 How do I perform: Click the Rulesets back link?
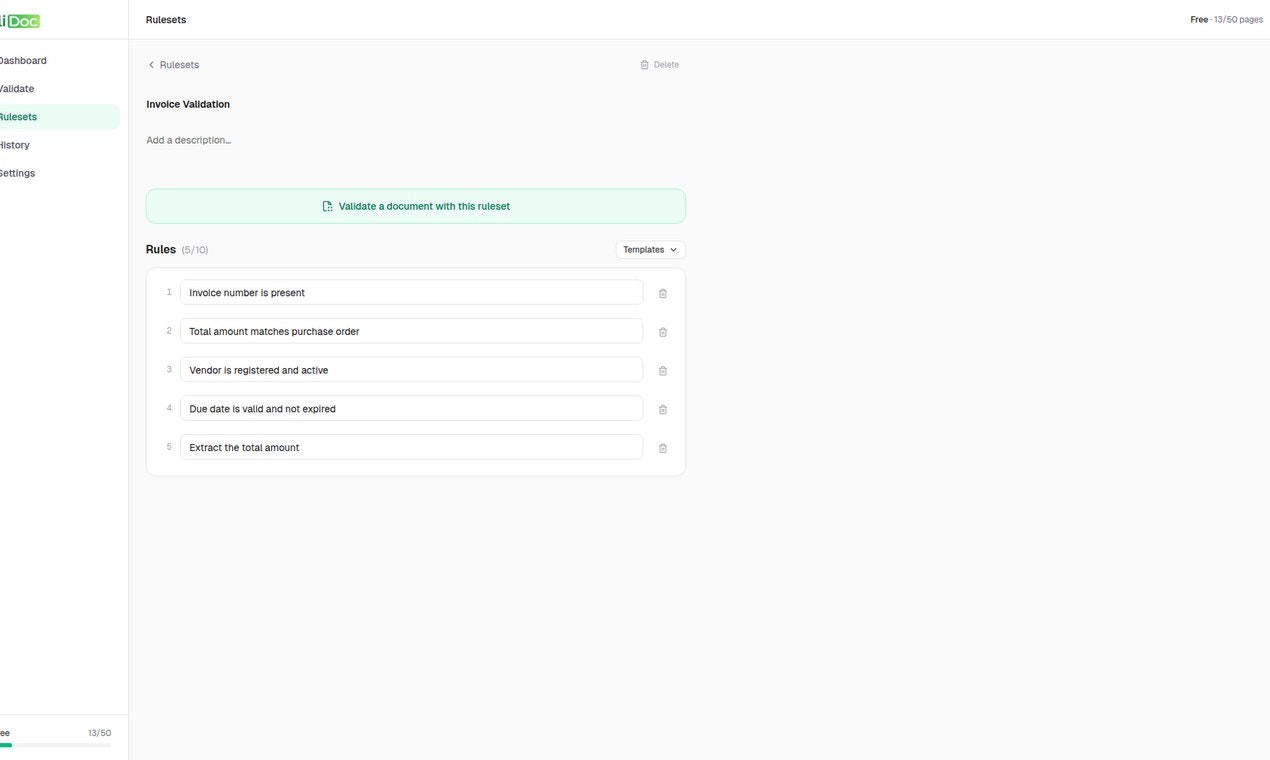pyautogui.click(x=180, y=64)
